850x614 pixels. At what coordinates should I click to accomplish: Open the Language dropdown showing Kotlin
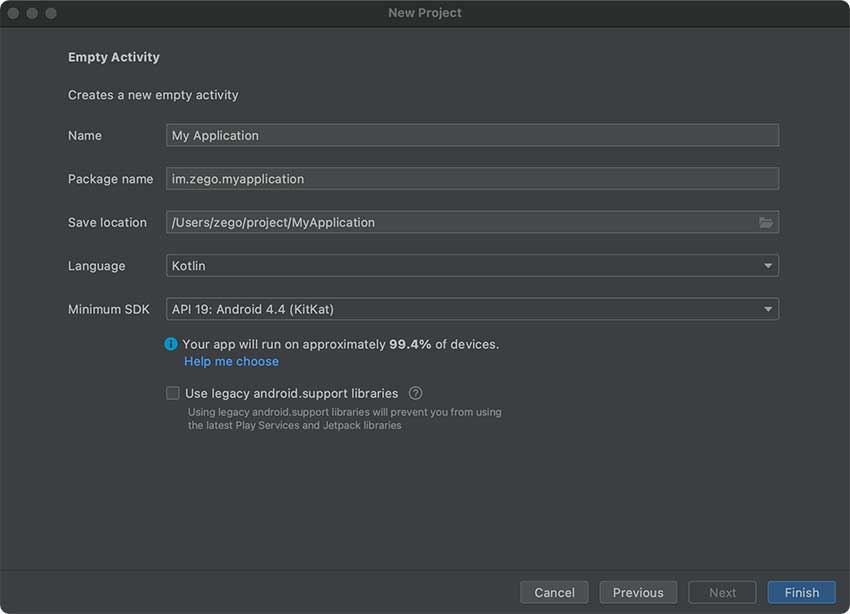[460, 266]
